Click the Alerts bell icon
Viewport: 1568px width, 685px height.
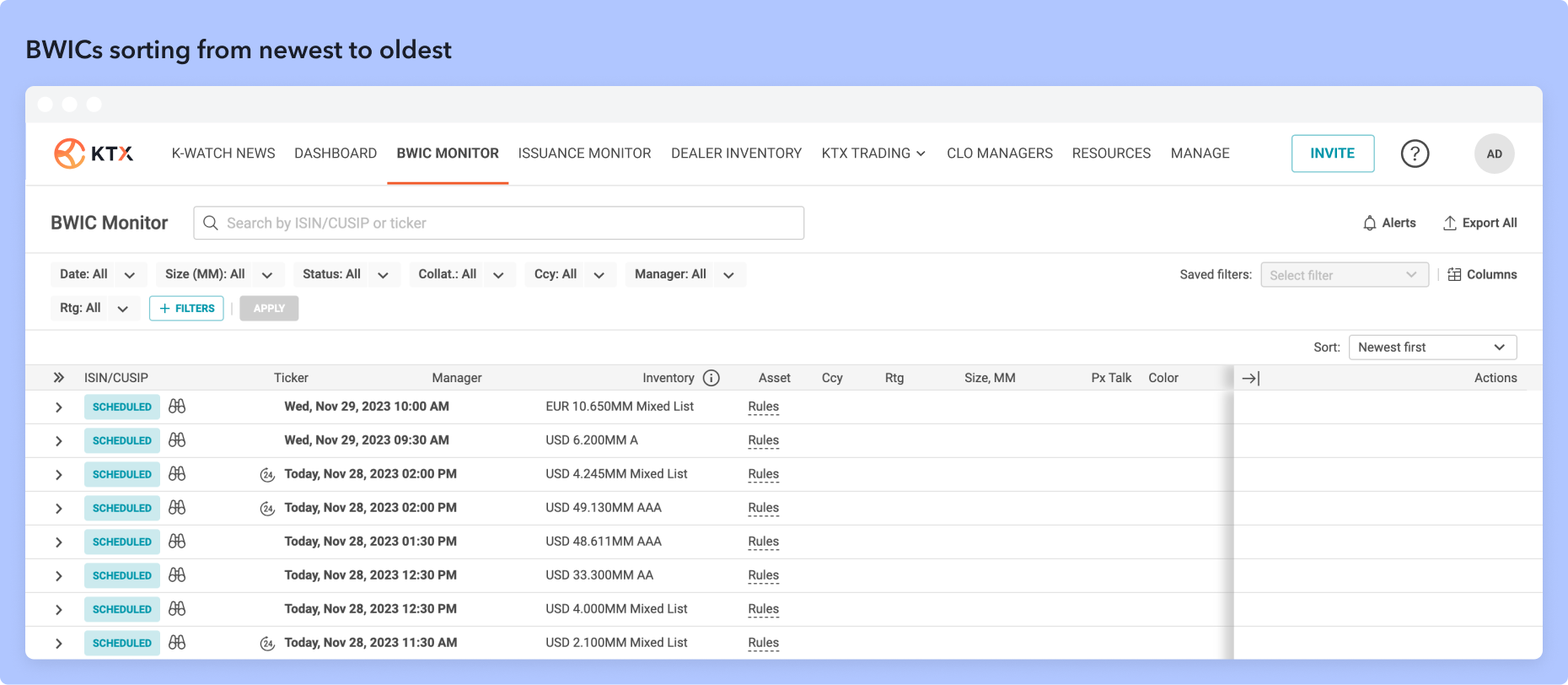(x=1370, y=224)
